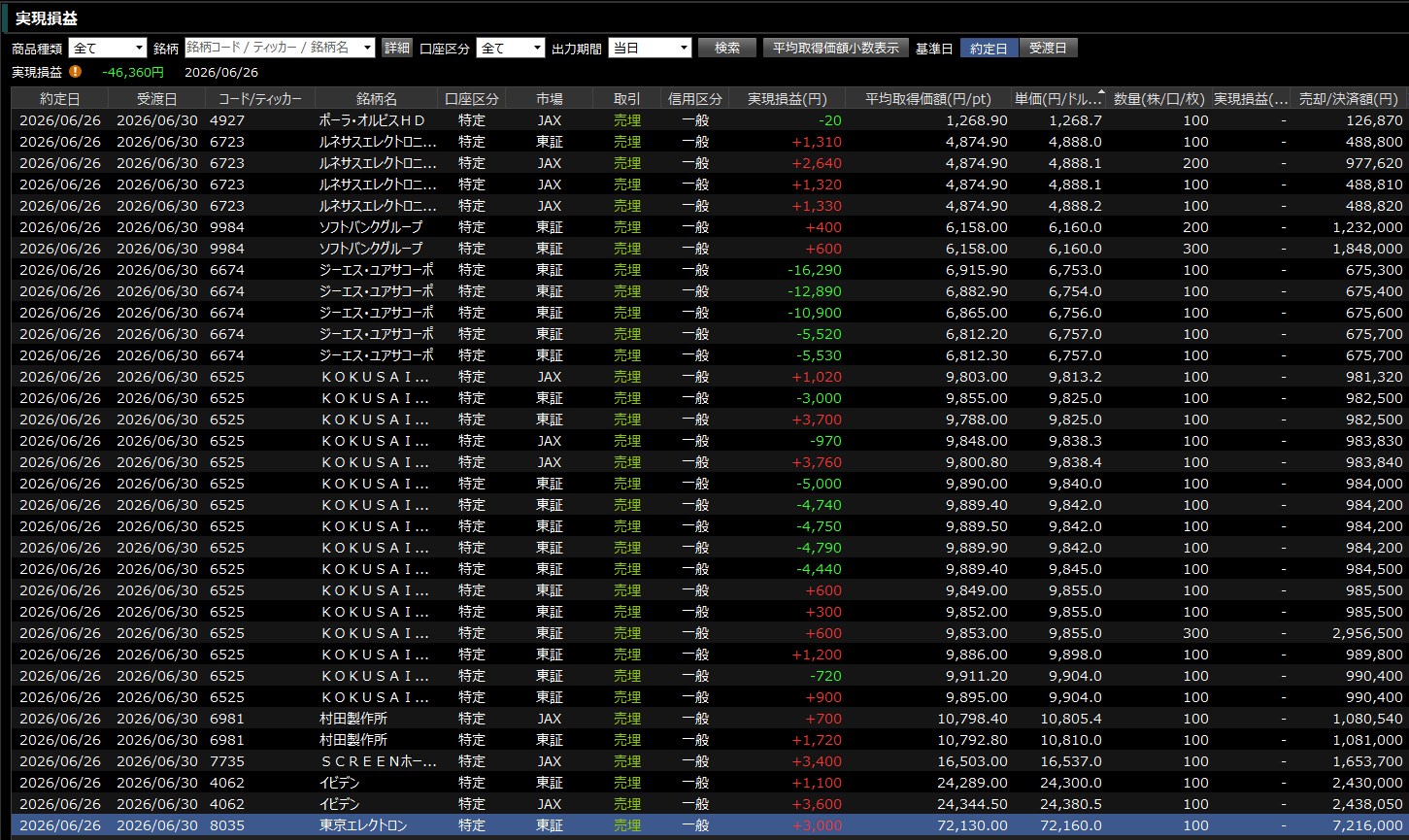
Task: Click the イビデン row with profit +3,600
Action: pyautogui.click(x=709, y=804)
